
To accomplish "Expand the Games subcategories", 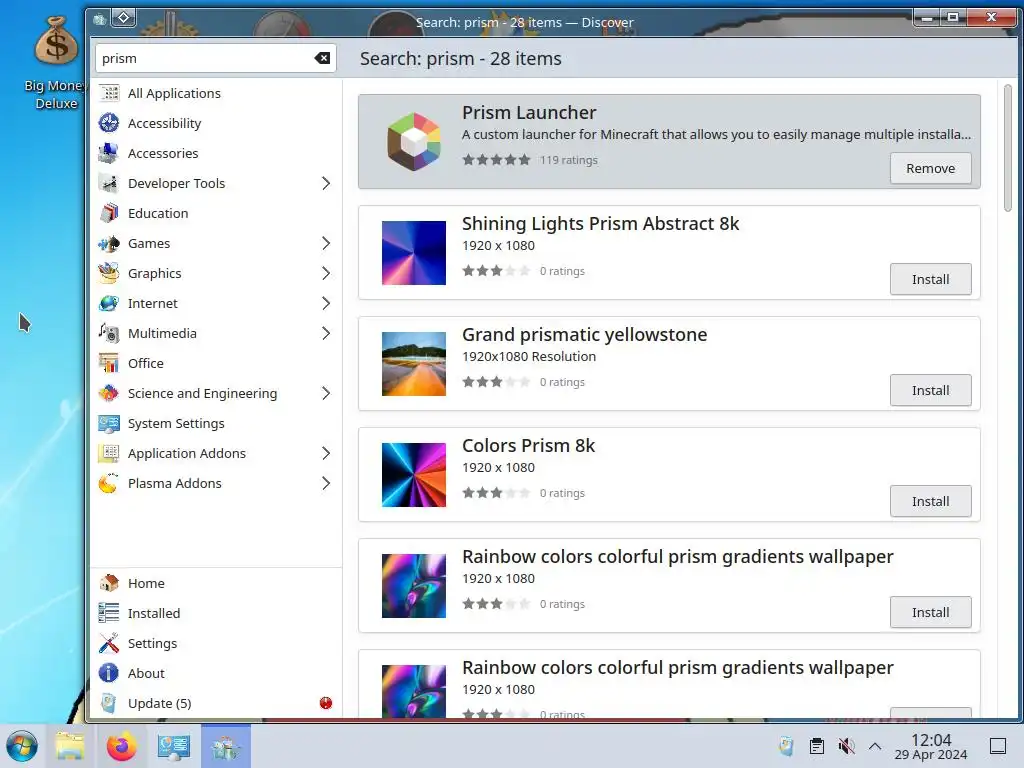I will (326, 243).
